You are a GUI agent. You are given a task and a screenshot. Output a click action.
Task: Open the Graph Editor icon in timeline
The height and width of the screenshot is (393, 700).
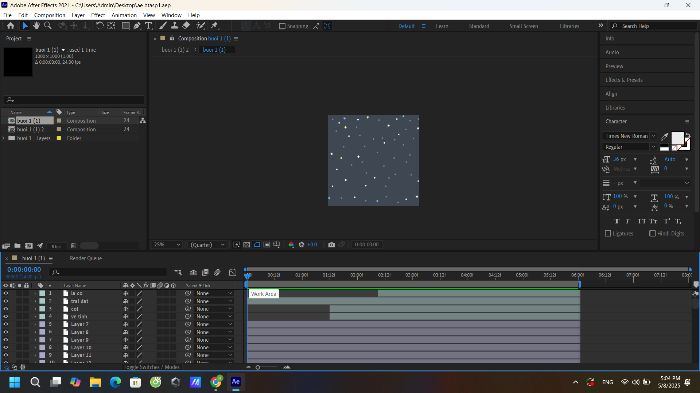point(232,272)
